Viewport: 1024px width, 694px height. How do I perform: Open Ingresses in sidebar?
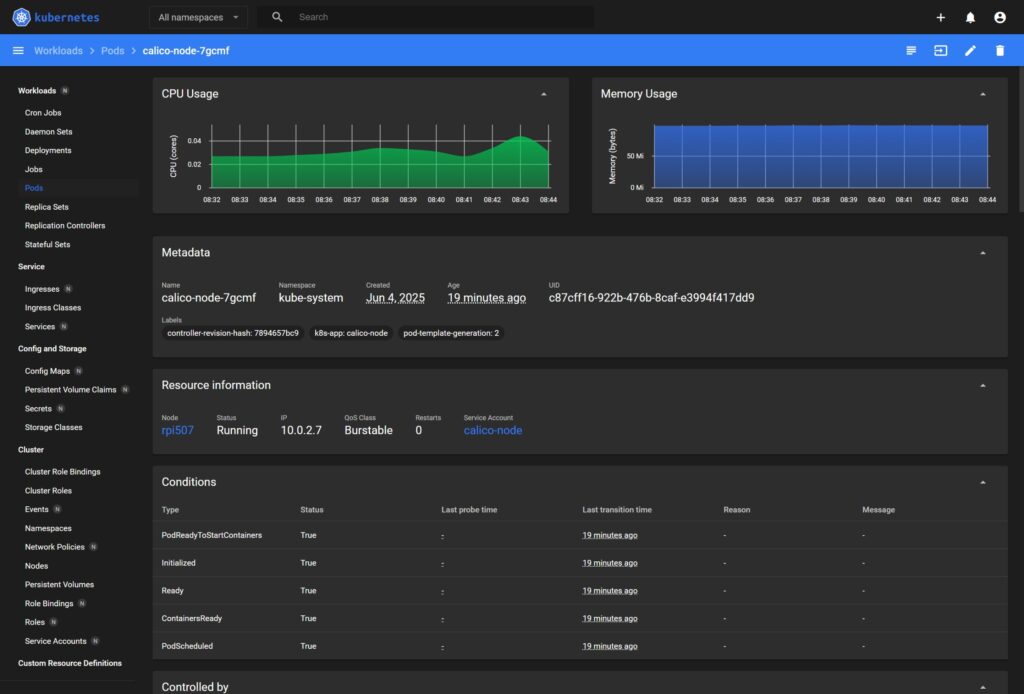(x=42, y=289)
